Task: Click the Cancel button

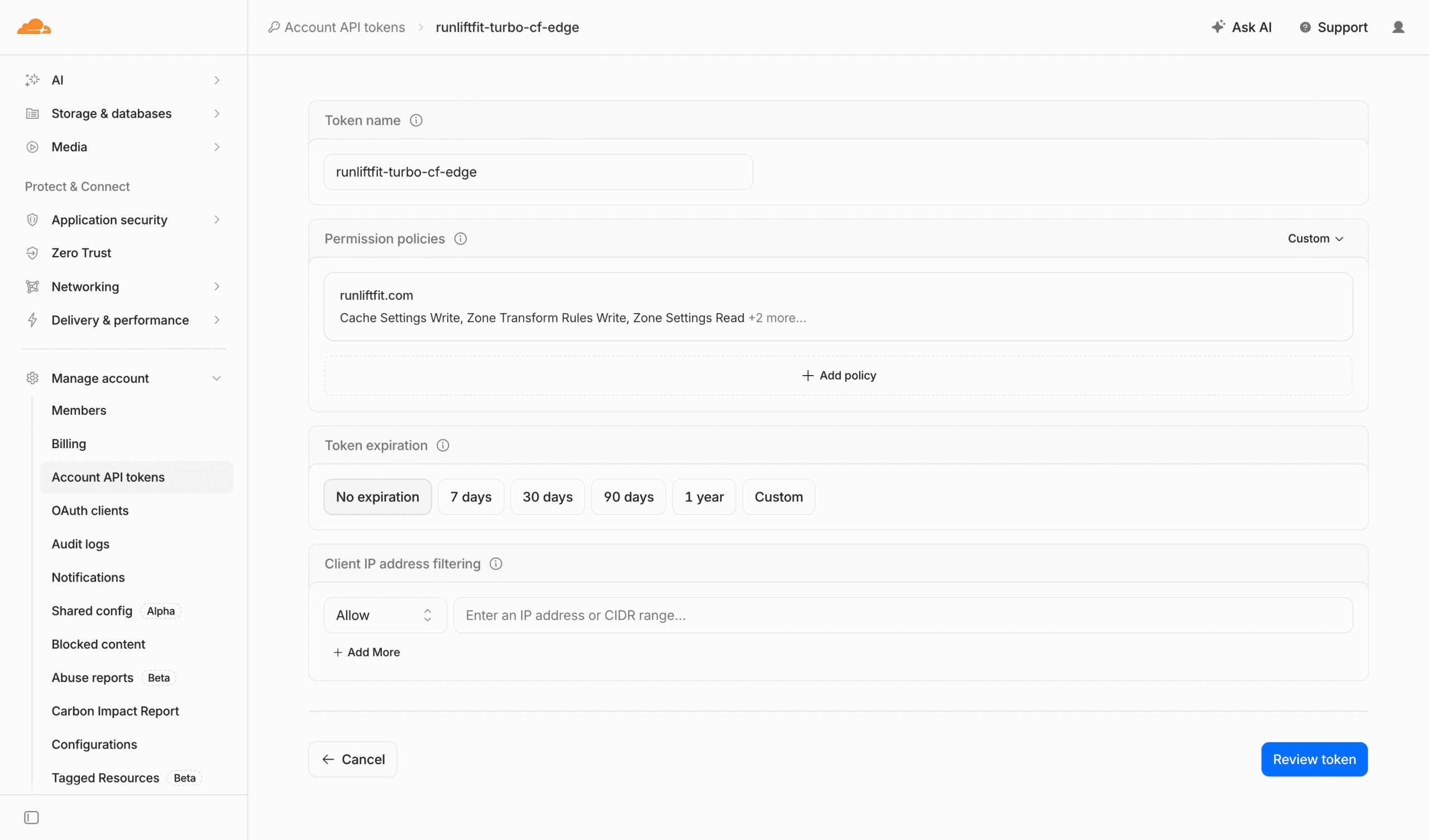Action: 353,760
